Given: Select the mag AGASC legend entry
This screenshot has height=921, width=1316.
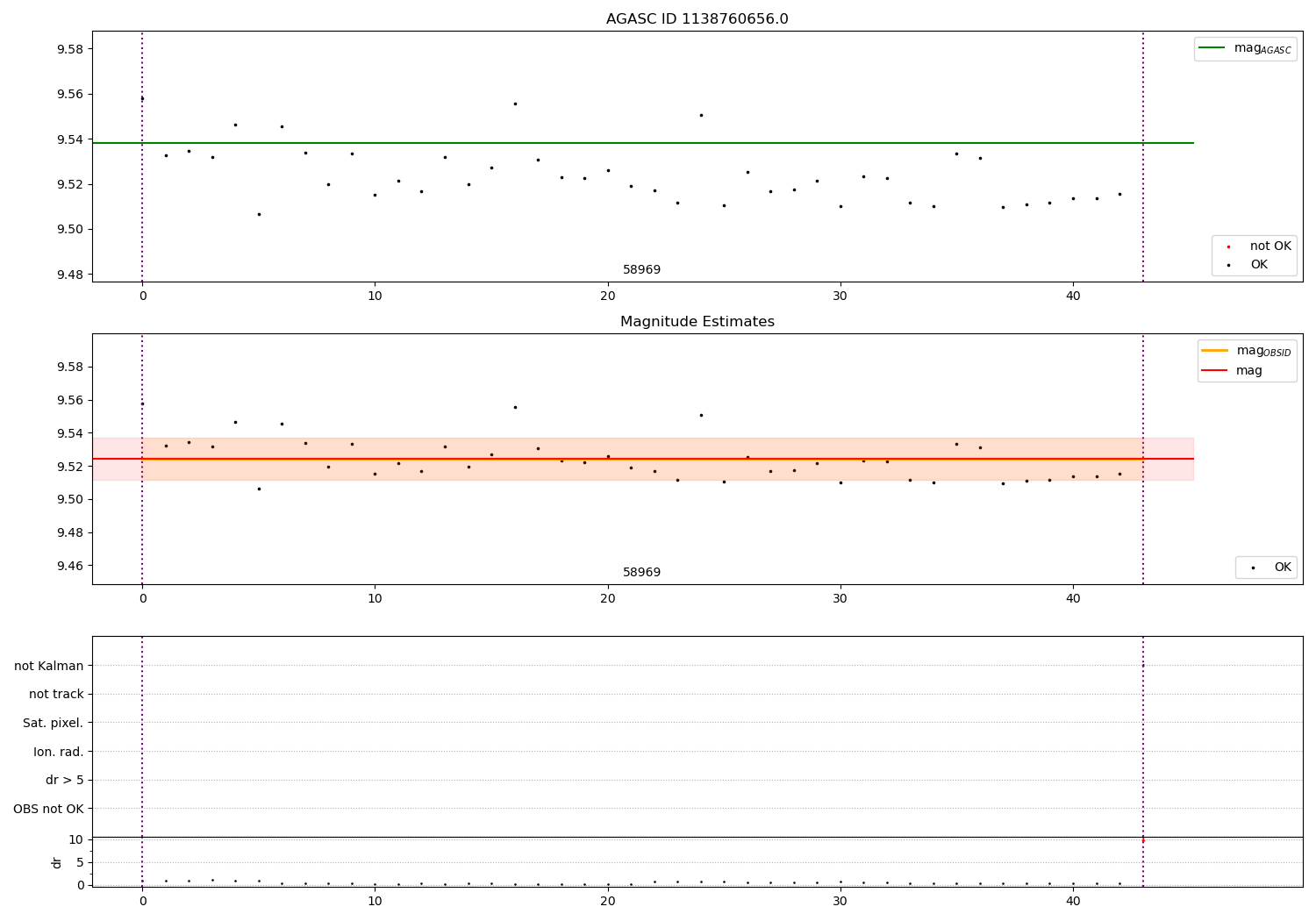Looking at the screenshot, I should pos(1245,48).
